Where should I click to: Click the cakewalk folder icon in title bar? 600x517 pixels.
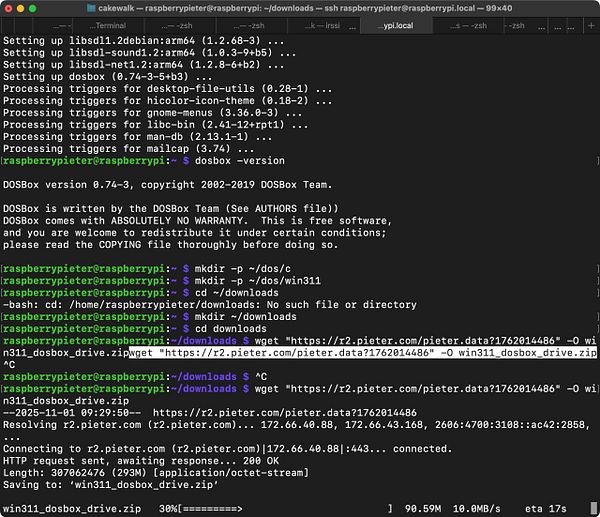pyautogui.click(x=91, y=8)
